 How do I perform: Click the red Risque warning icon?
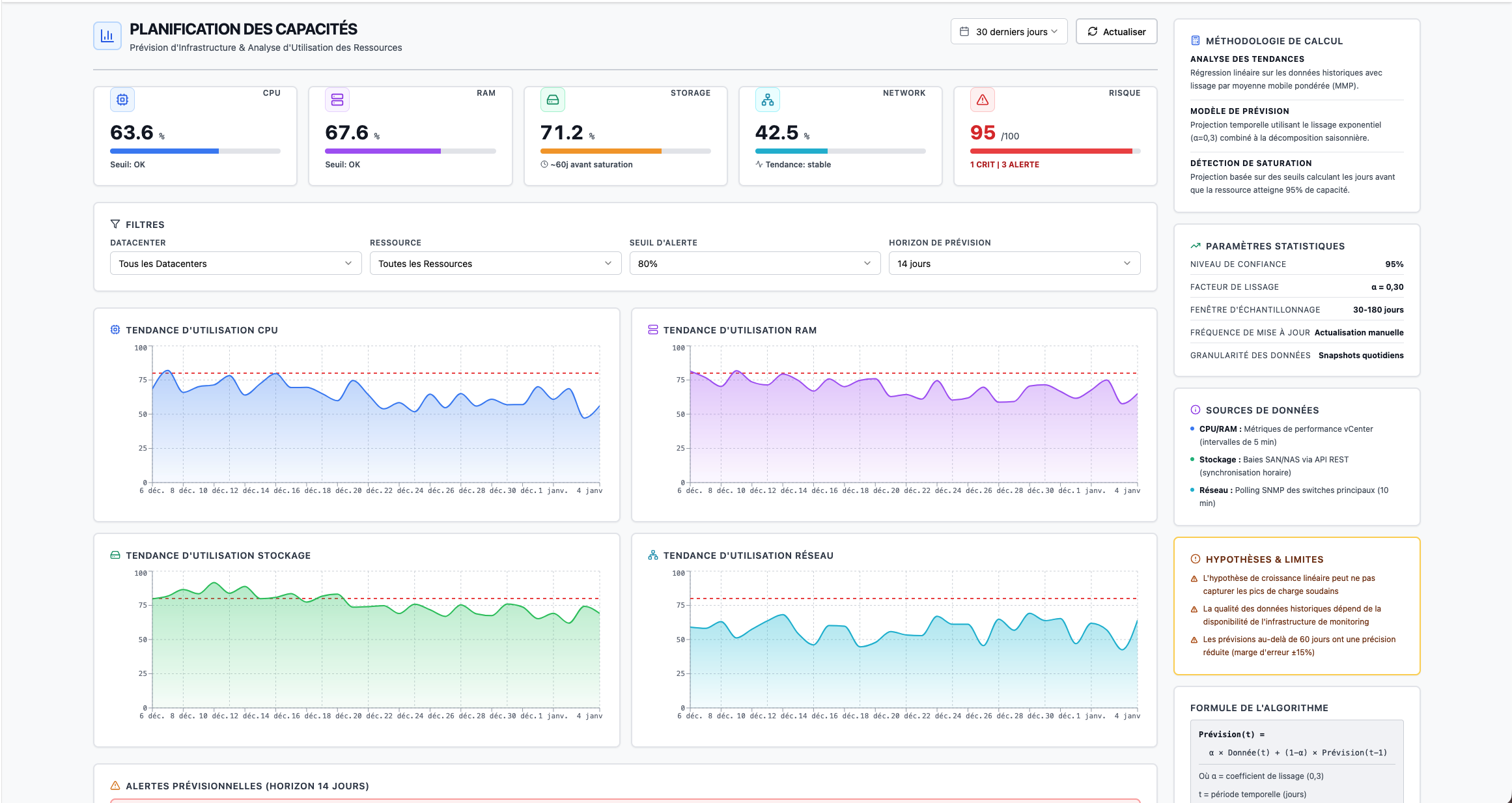983,100
